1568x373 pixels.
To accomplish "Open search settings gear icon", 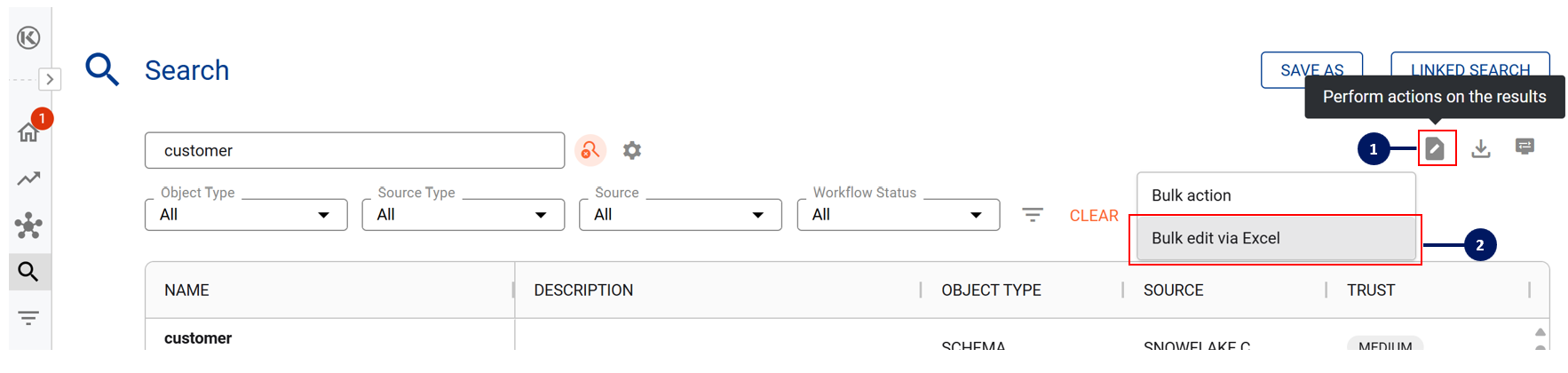I will point(632,151).
